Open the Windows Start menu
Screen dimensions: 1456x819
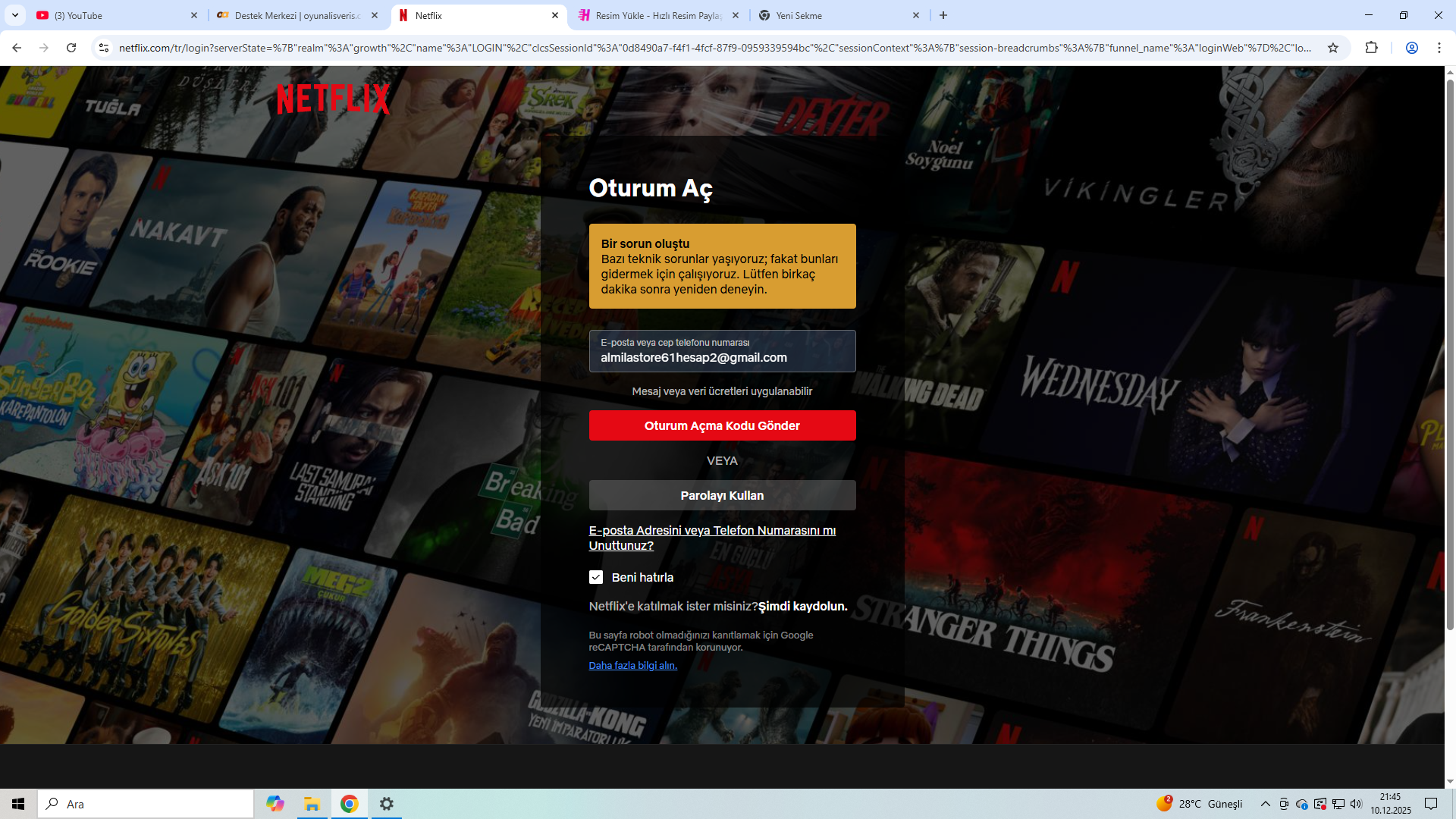coord(18,804)
